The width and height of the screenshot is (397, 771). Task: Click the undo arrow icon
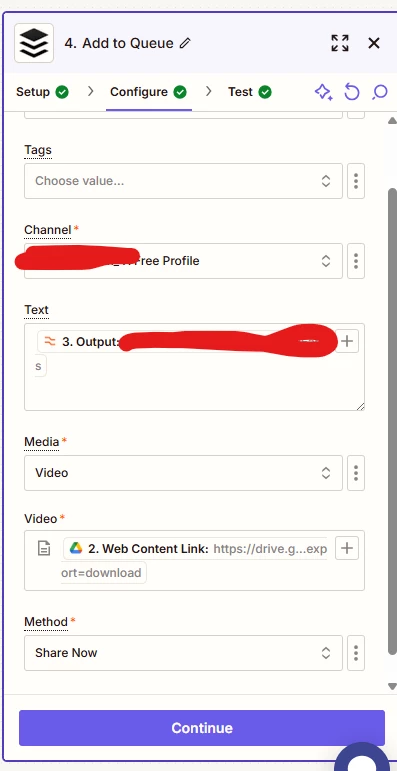pyautogui.click(x=352, y=92)
